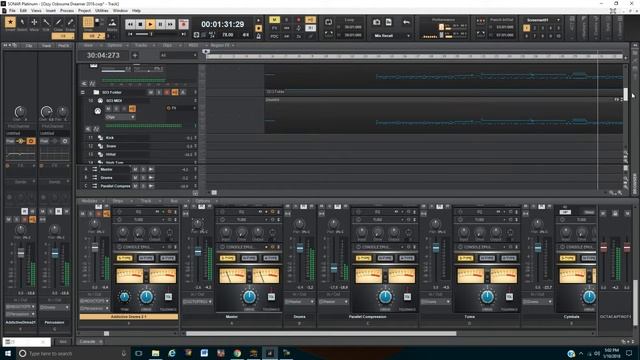Toggle global Mute M button in Mix module
The width and height of the screenshot is (640, 360).
pos(274,20)
